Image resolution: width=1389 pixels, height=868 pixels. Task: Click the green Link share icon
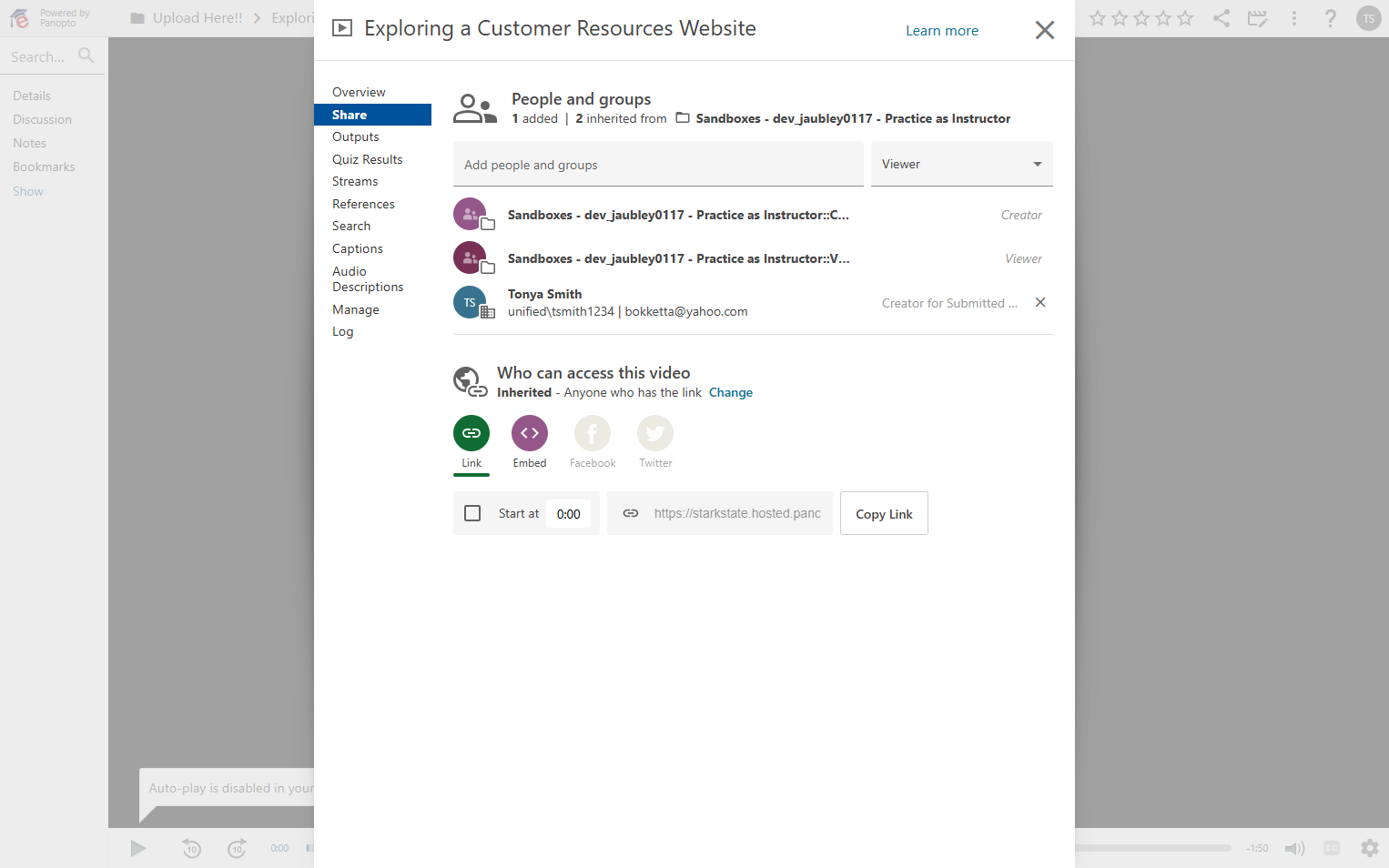pyautogui.click(x=471, y=433)
